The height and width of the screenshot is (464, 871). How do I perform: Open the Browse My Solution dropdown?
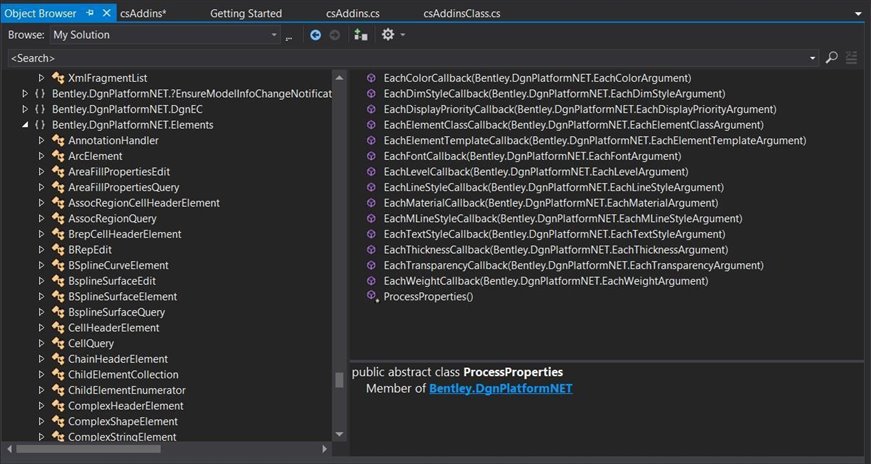click(x=274, y=34)
